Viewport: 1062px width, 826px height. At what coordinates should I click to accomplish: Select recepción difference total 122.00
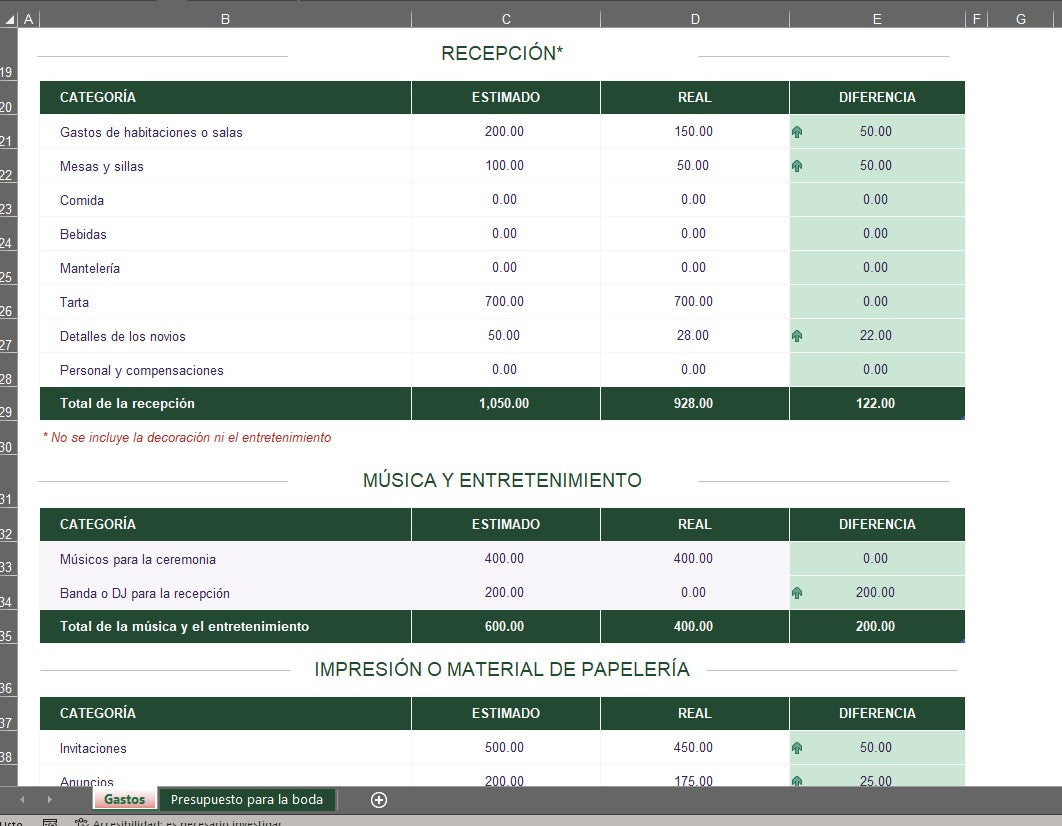pyautogui.click(x=877, y=404)
